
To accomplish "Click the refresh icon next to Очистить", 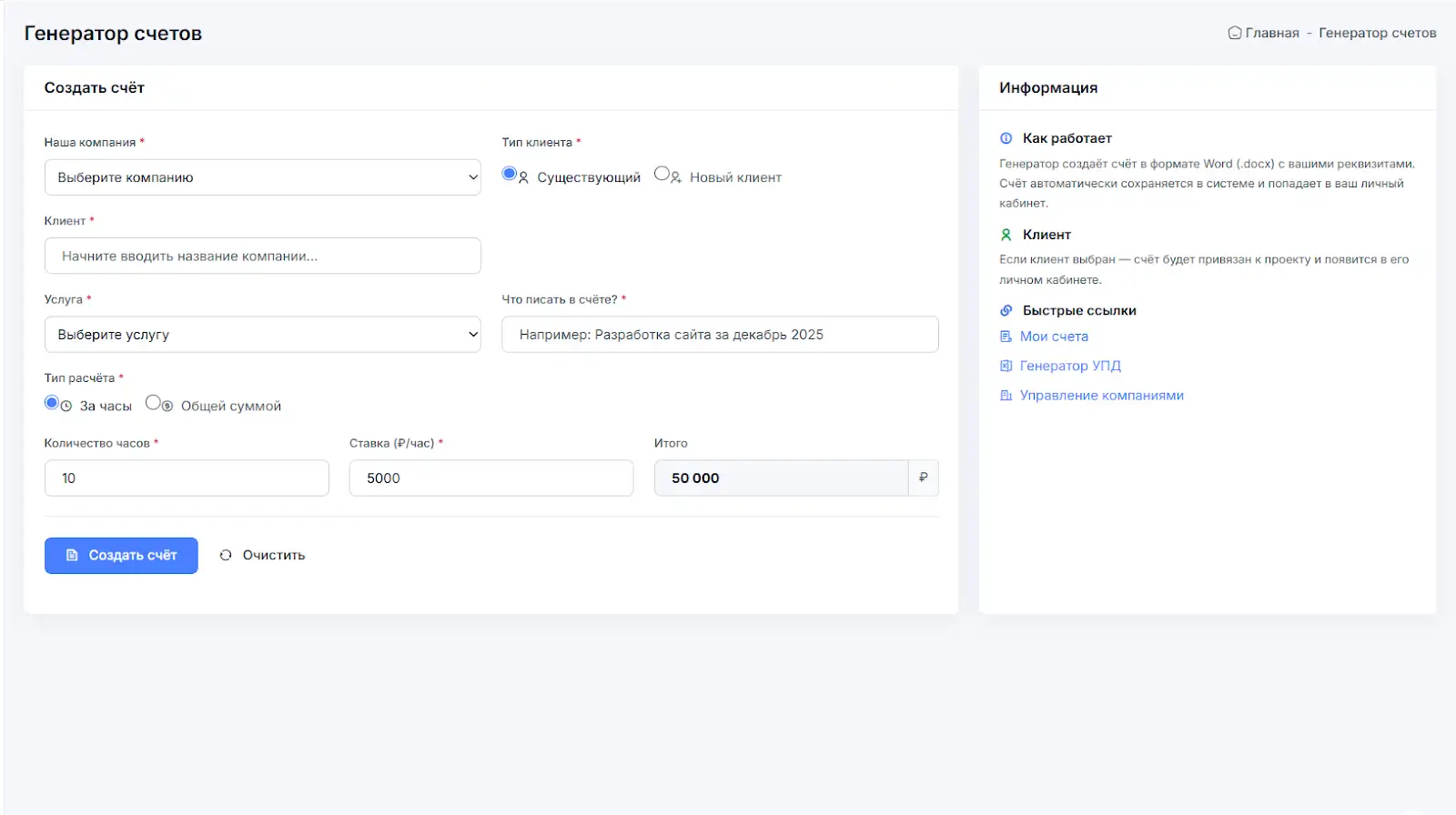I will pyautogui.click(x=226, y=555).
